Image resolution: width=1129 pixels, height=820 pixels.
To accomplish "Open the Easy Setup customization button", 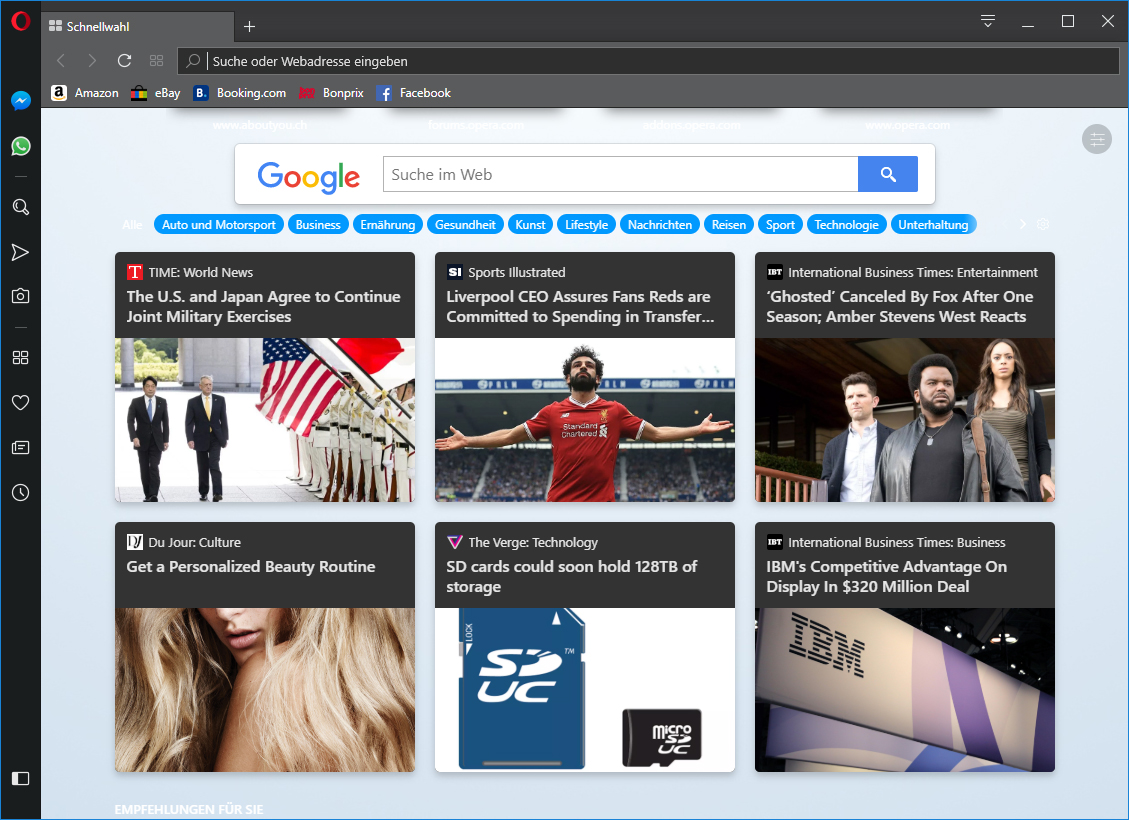I will (1097, 139).
